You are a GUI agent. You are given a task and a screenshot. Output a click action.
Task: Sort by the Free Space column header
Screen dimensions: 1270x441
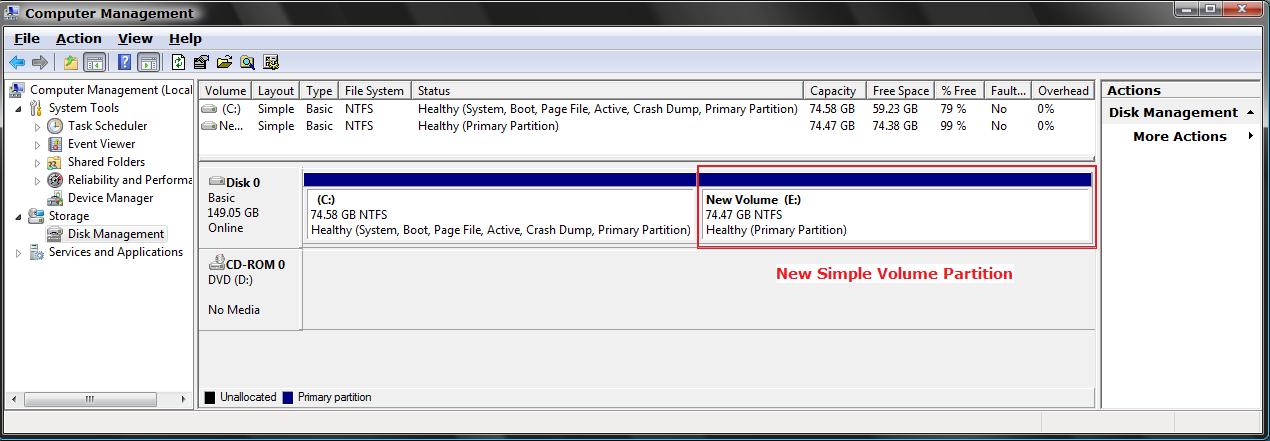click(900, 90)
